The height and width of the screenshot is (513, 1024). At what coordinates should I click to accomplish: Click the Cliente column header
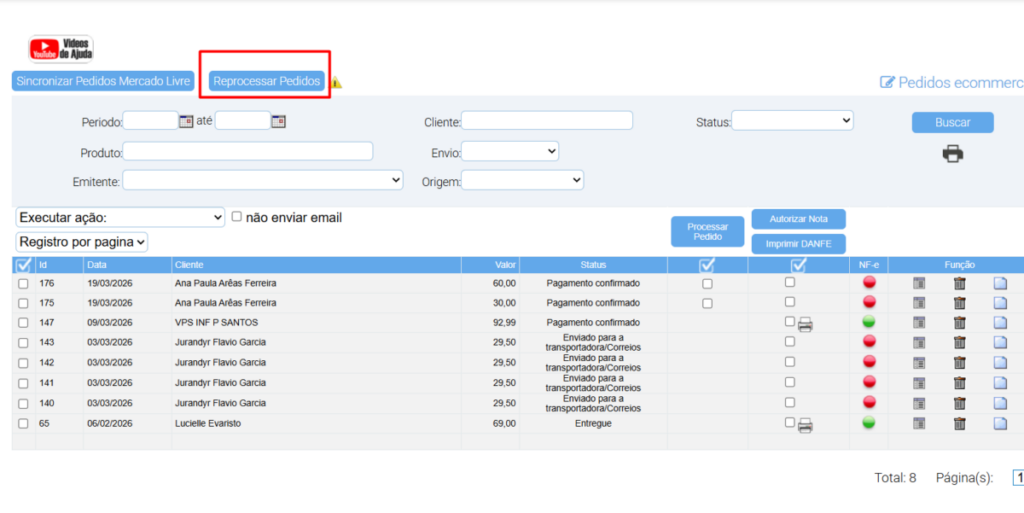[189, 265]
